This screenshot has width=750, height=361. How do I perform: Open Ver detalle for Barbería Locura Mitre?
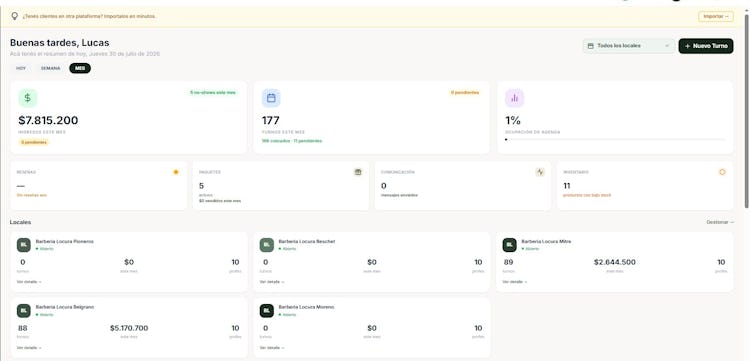tap(515, 282)
